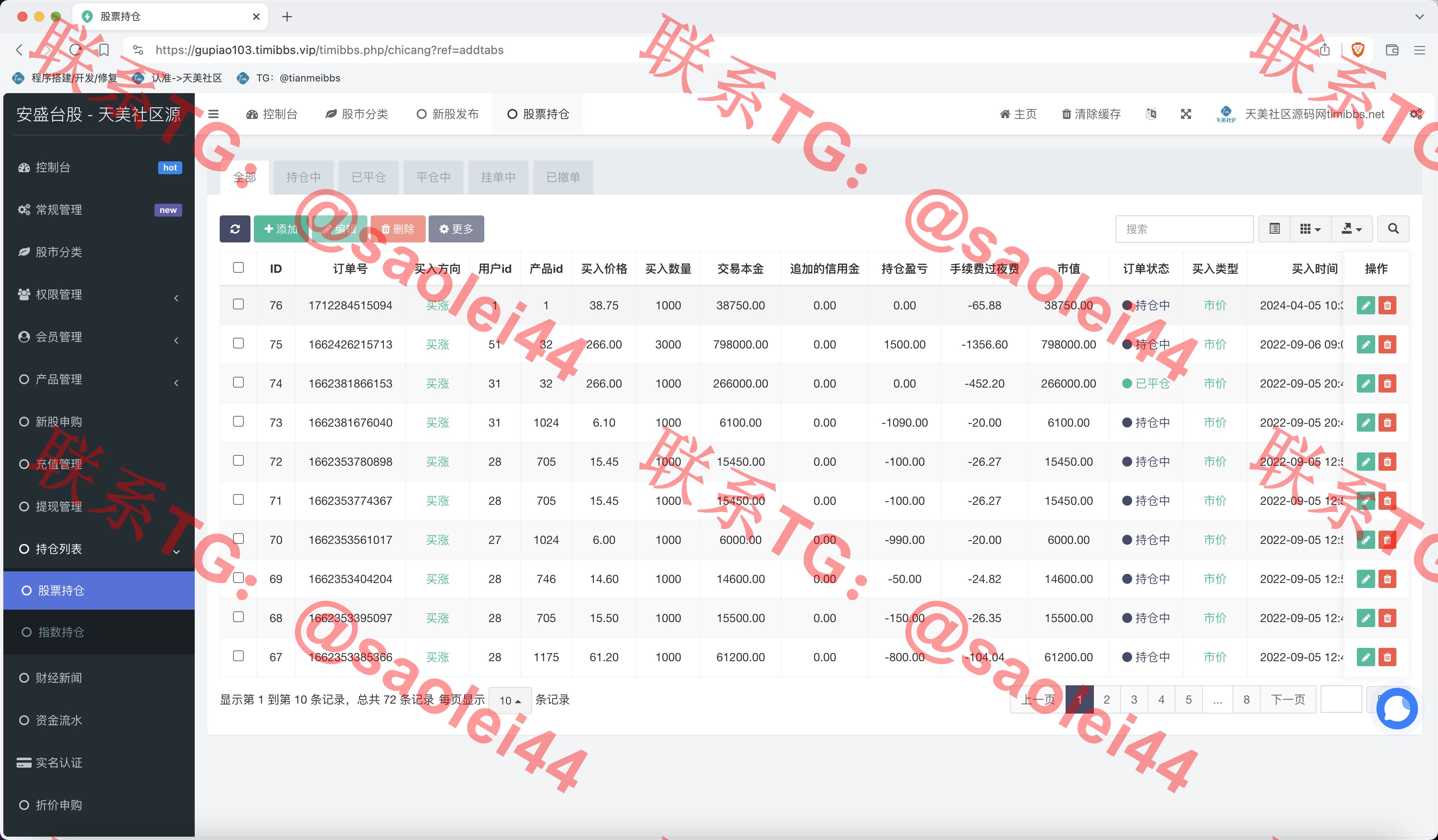1438x840 pixels.
Task: Check the box for row ID 68
Action: (x=238, y=616)
